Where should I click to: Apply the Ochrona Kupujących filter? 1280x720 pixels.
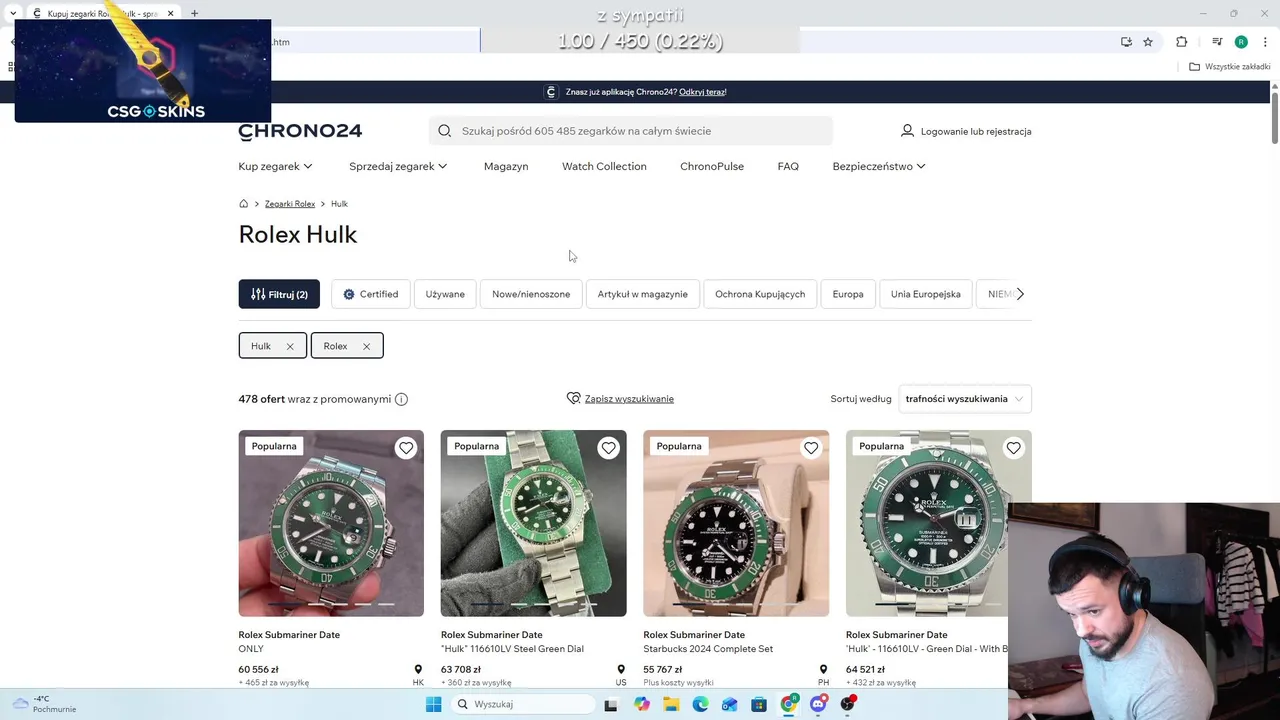pos(760,294)
